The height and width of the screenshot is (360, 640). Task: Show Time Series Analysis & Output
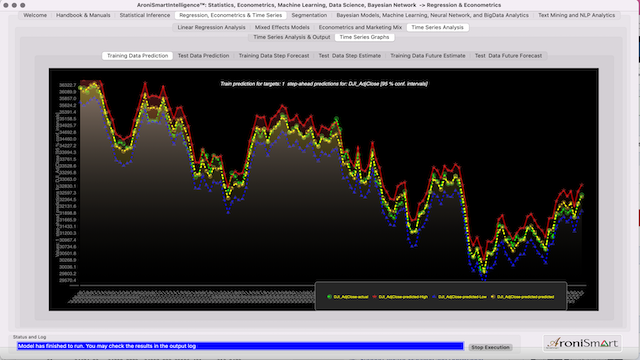(x=292, y=37)
